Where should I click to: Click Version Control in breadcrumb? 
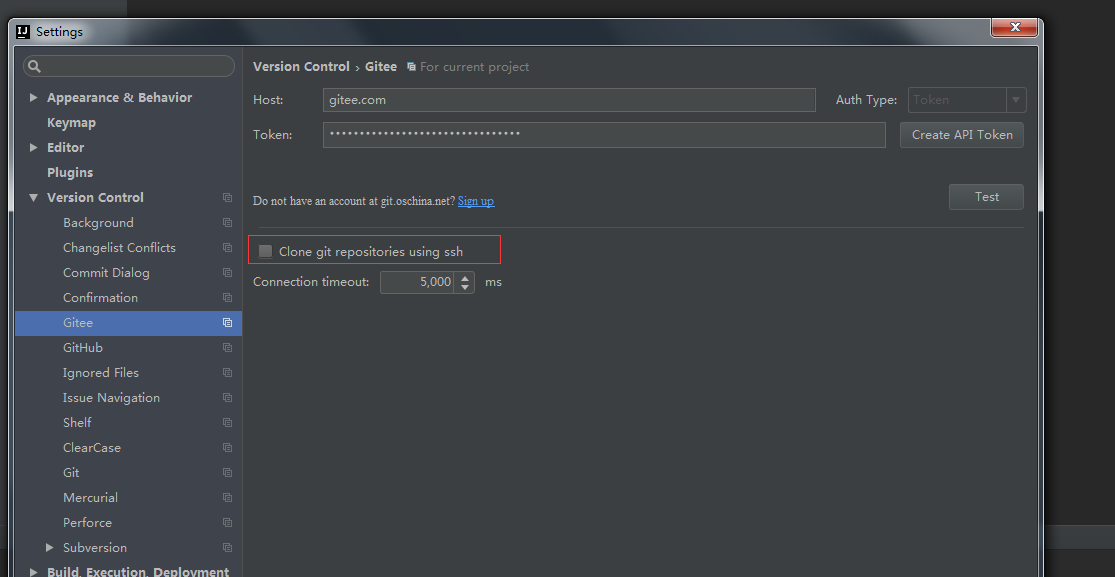coord(302,66)
